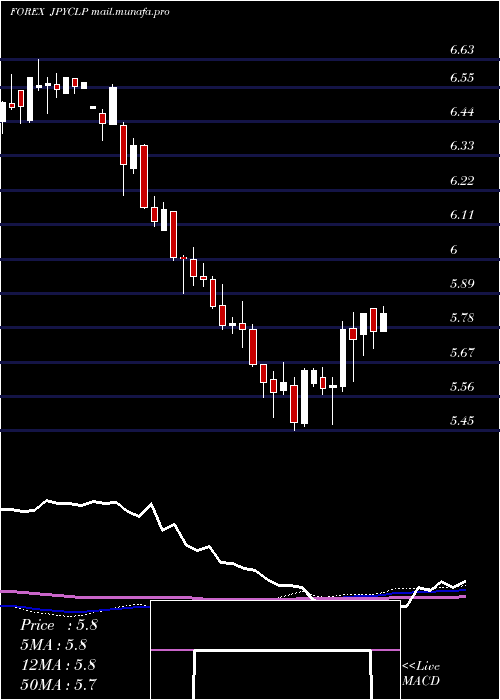This screenshot has width=500, height=700.
Task: Click the 5.89 price axis label
Action: pos(461,283)
